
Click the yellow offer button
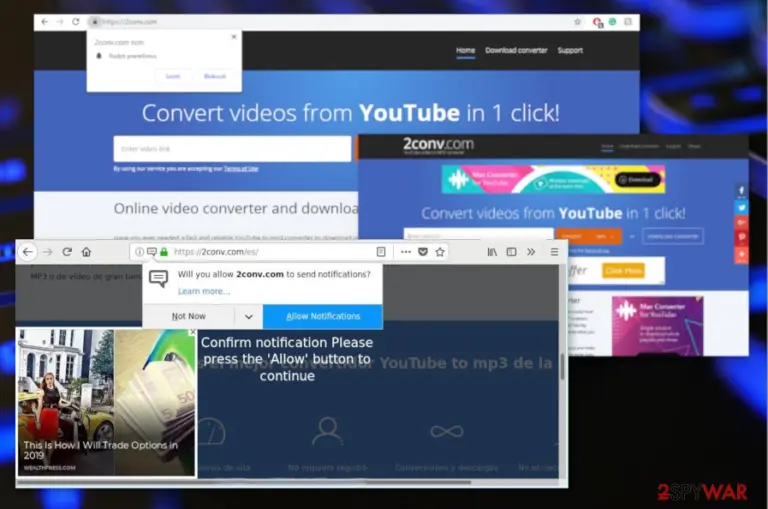[623, 270]
